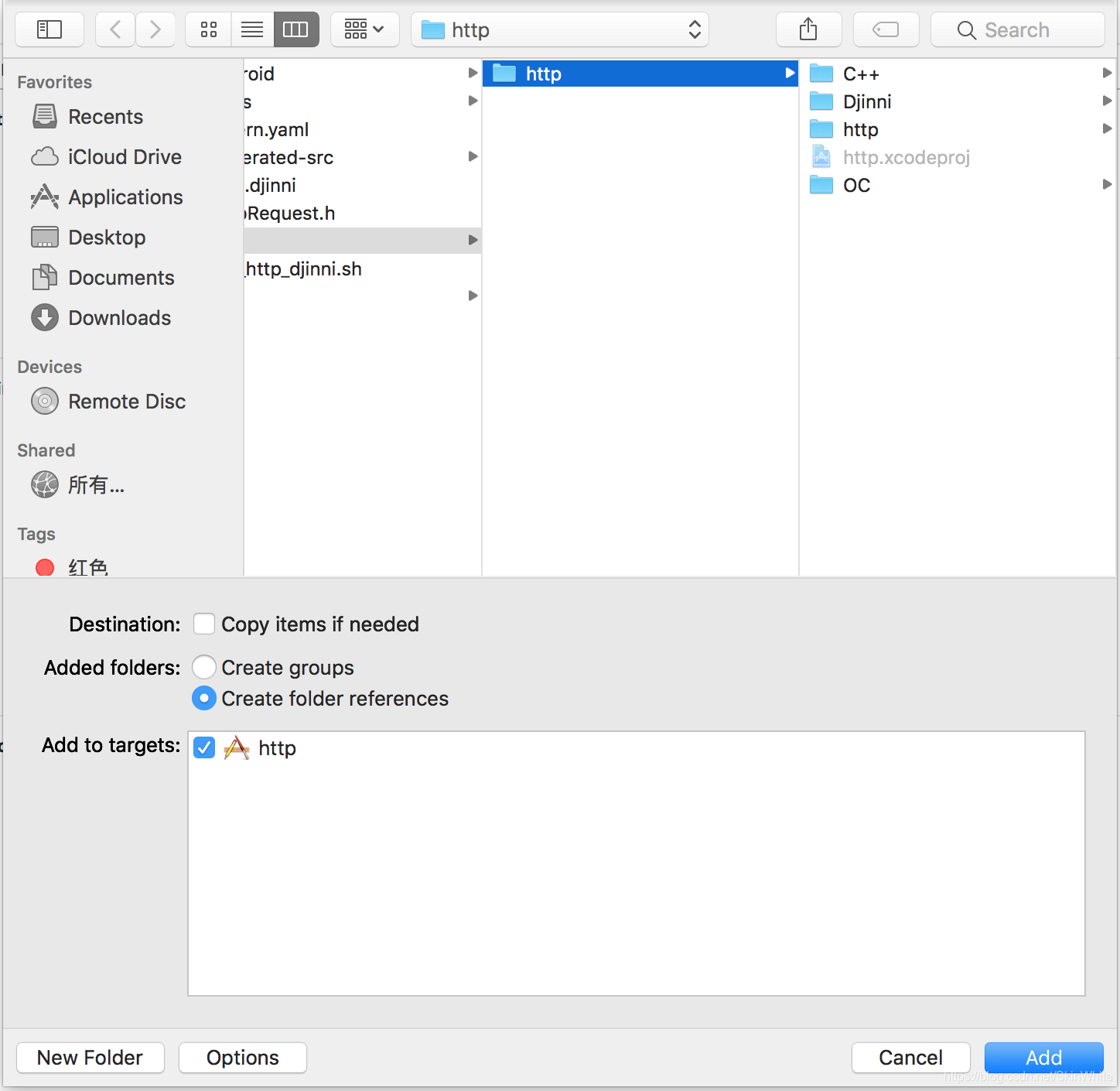Select the http.xcodeproj file
The image size is (1120, 1091).
(958, 157)
